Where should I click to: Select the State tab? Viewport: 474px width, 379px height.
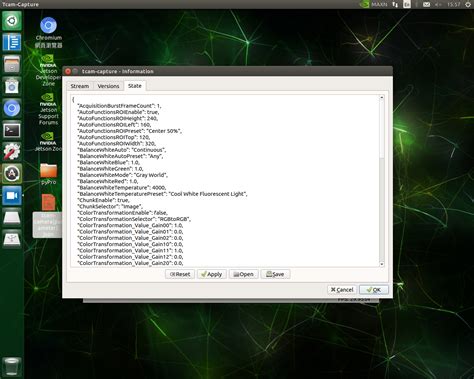pyautogui.click(x=135, y=86)
